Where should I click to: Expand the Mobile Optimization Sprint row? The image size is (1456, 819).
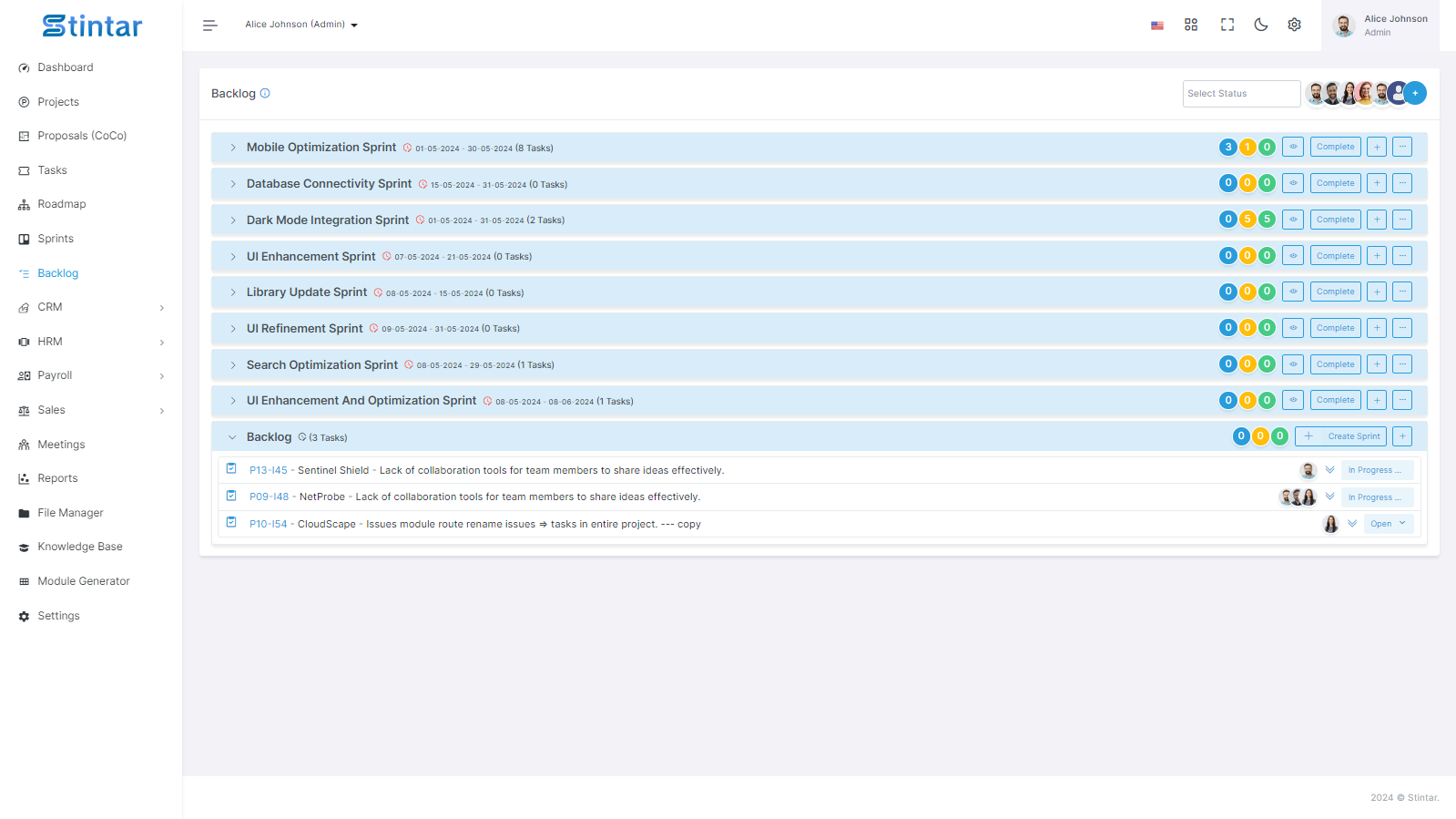233,148
